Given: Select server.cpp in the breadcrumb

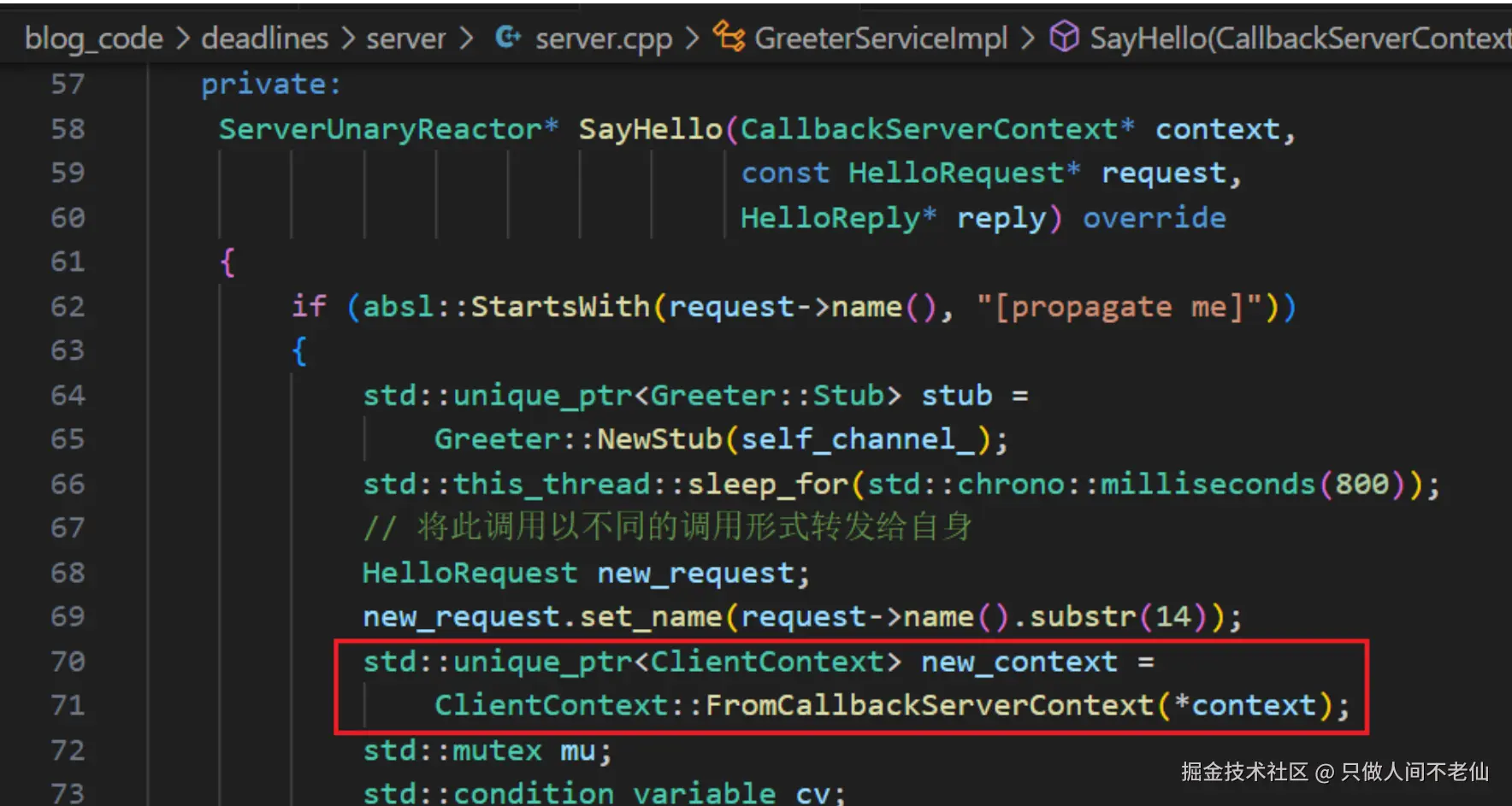Looking at the screenshot, I should [604, 39].
